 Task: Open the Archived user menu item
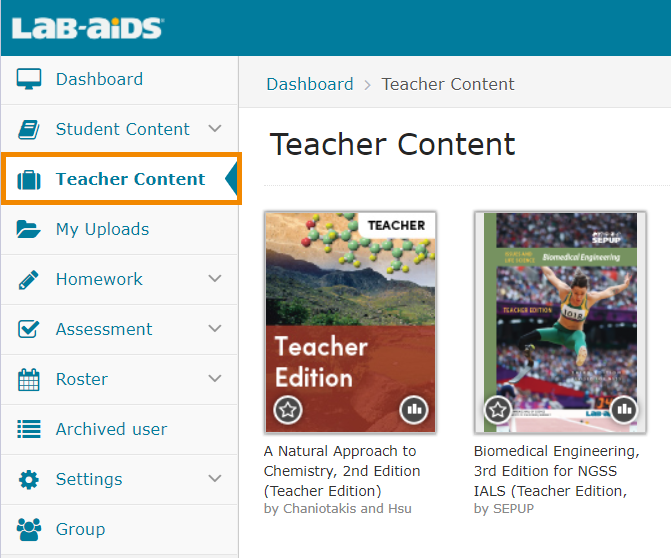pos(111,429)
